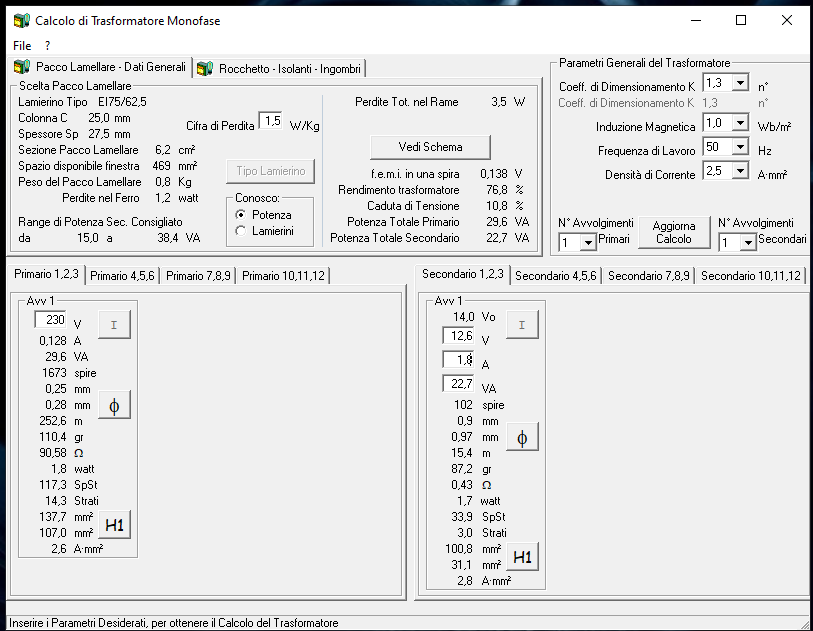Click the Vedi Schema button
This screenshot has width=813, height=631.
(x=430, y=147)
